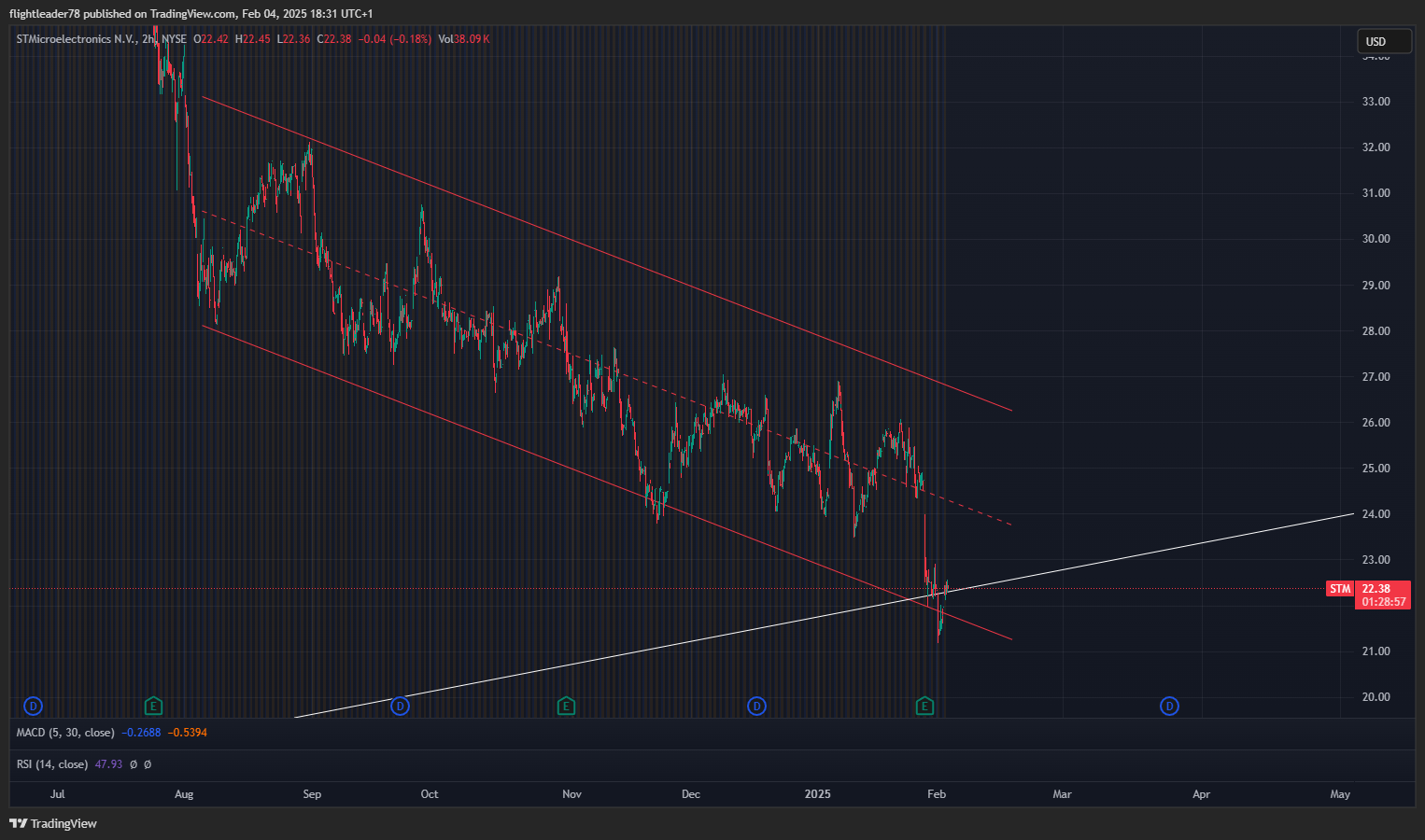The width and height of the screenshot is (1425, 840).
Task: Click the 21.00 price axis label
Action: 1376,651
